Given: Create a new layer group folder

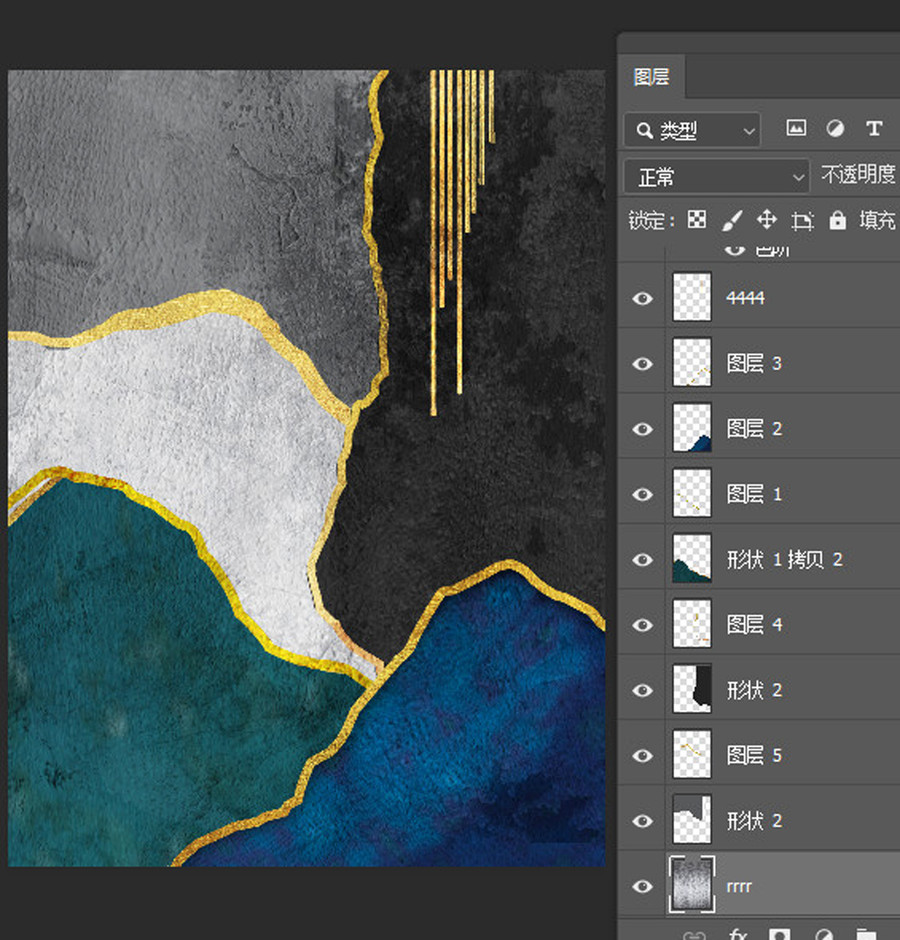Looking at the screenshot, I should tap(867, 934).
